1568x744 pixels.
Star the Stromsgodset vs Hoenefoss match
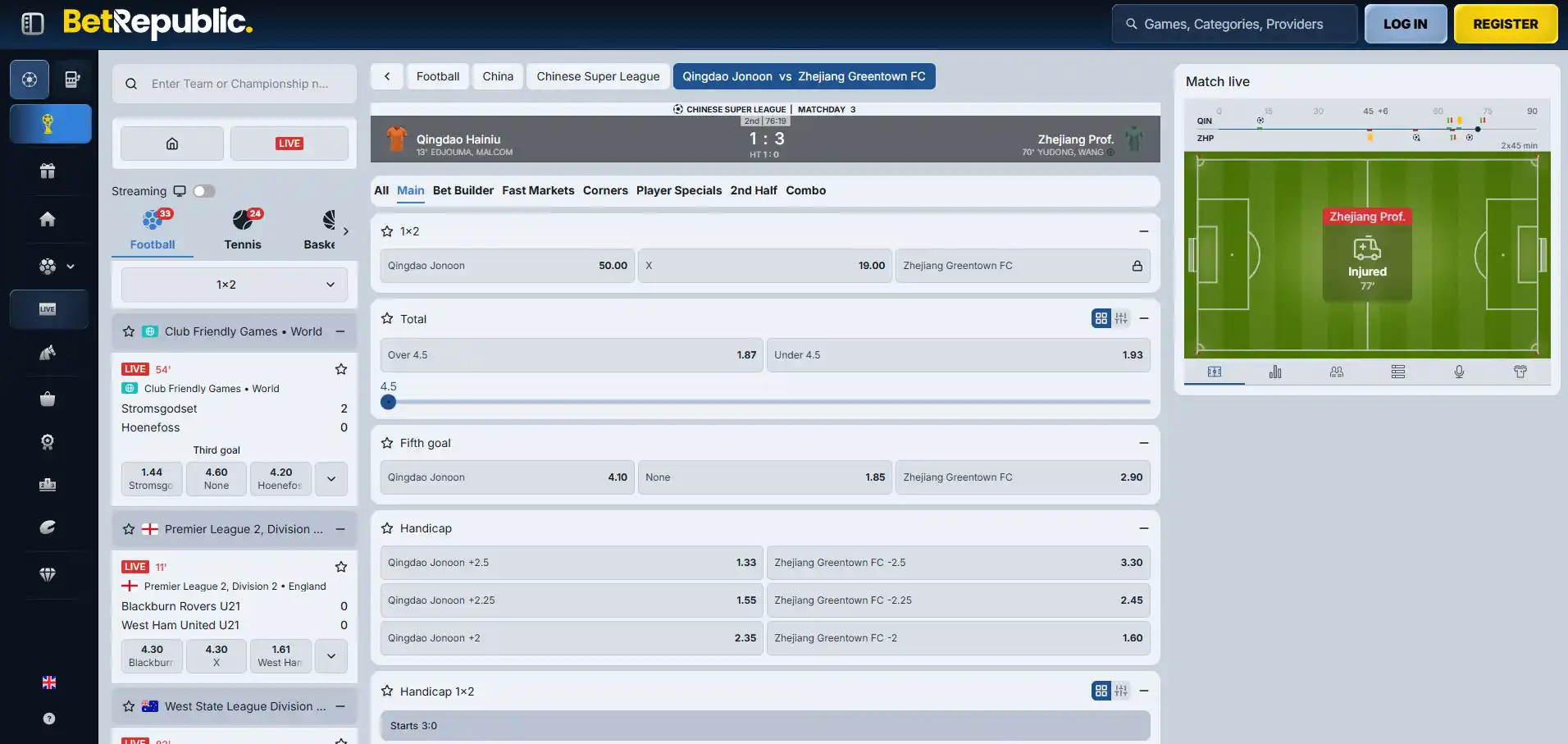[x=341, y=369]
